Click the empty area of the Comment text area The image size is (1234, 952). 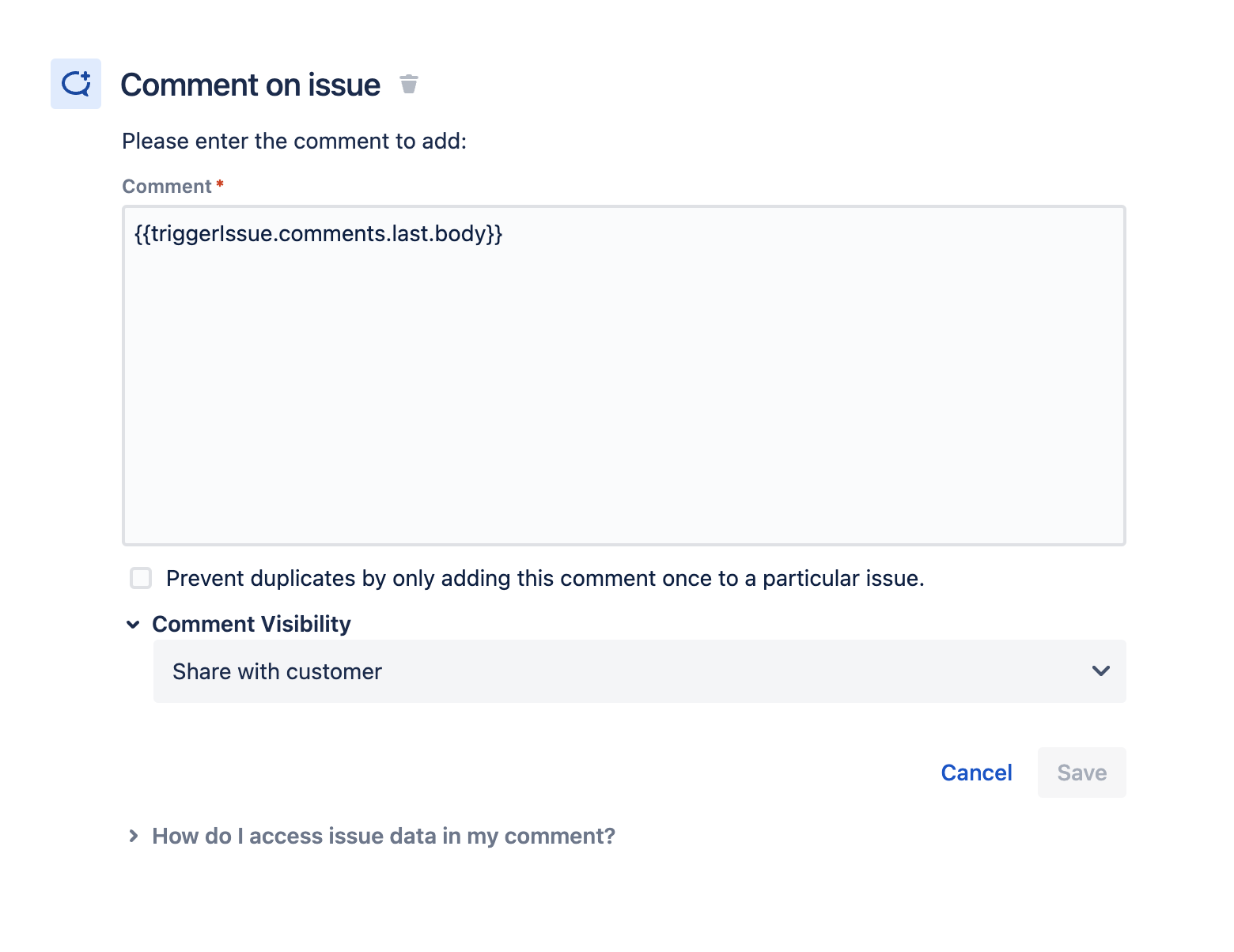point(623,395)
